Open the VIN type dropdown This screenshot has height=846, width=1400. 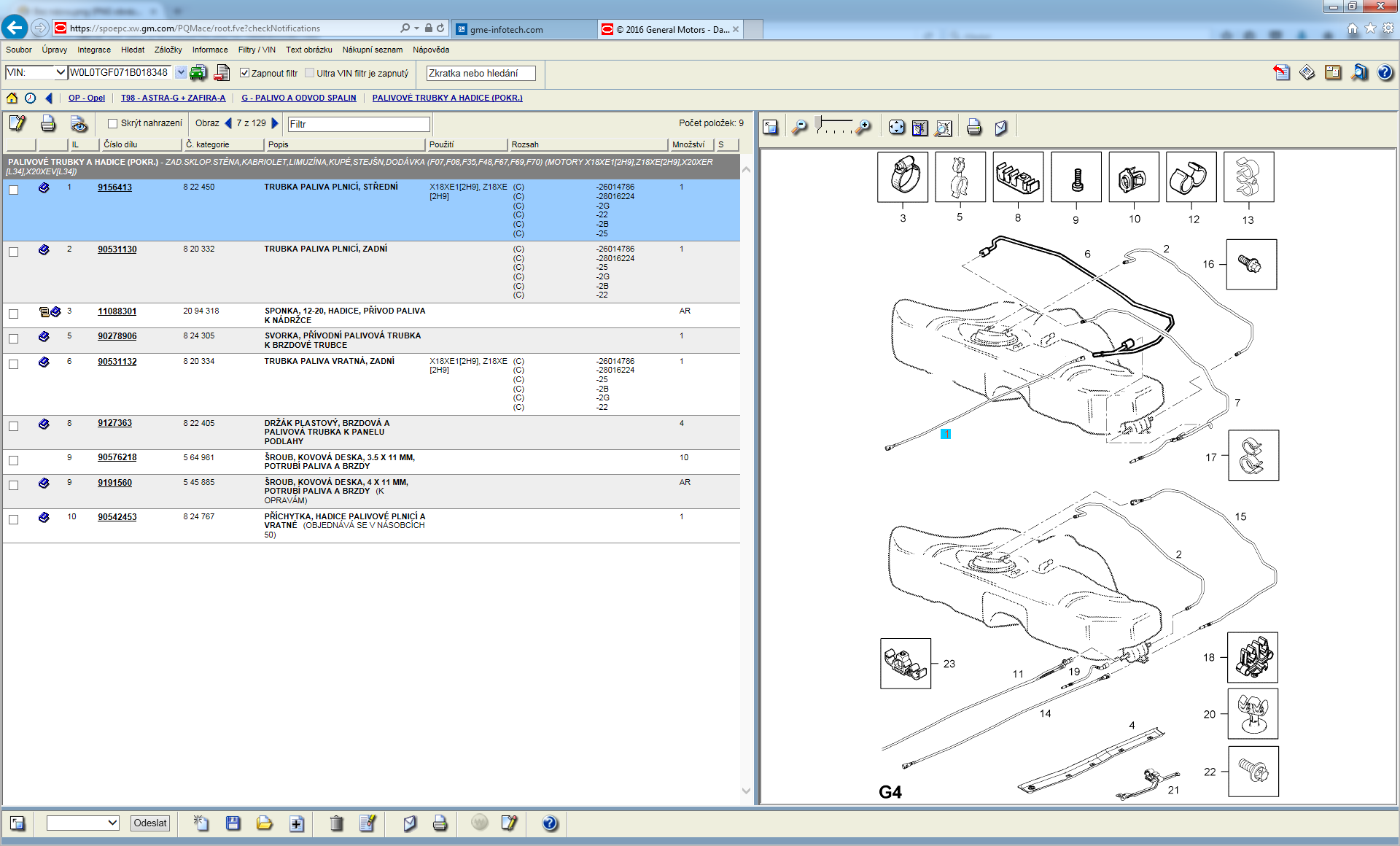[x=60, y=72]
